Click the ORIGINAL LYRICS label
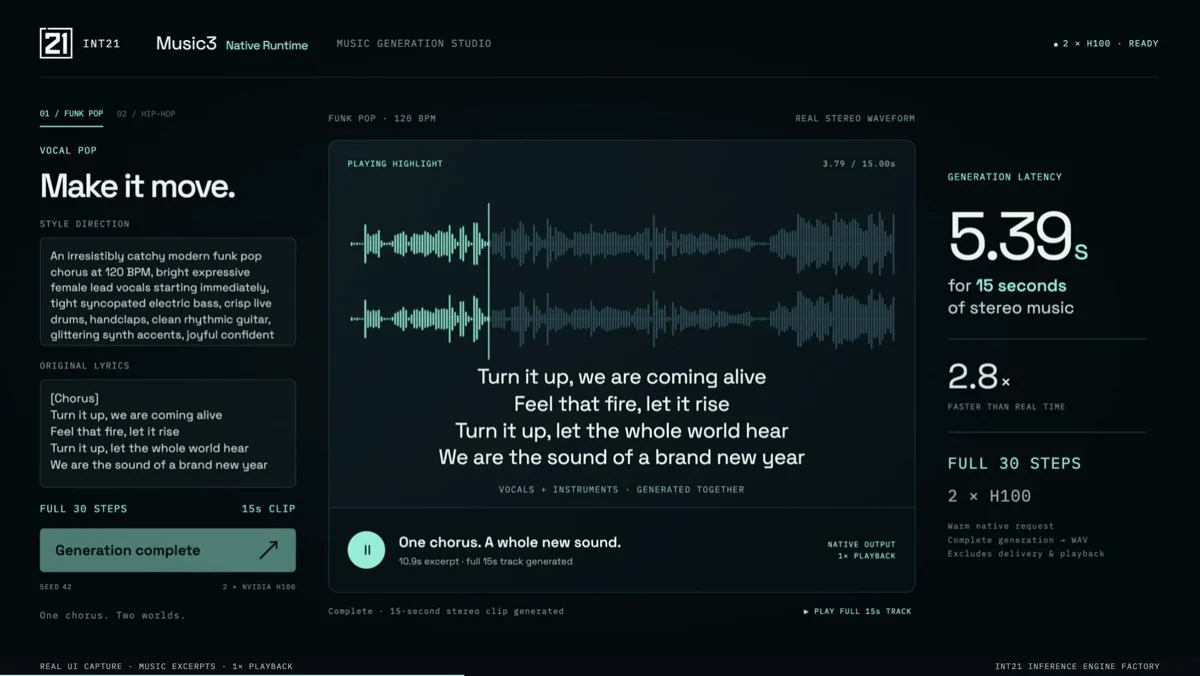 click(85, 366)
